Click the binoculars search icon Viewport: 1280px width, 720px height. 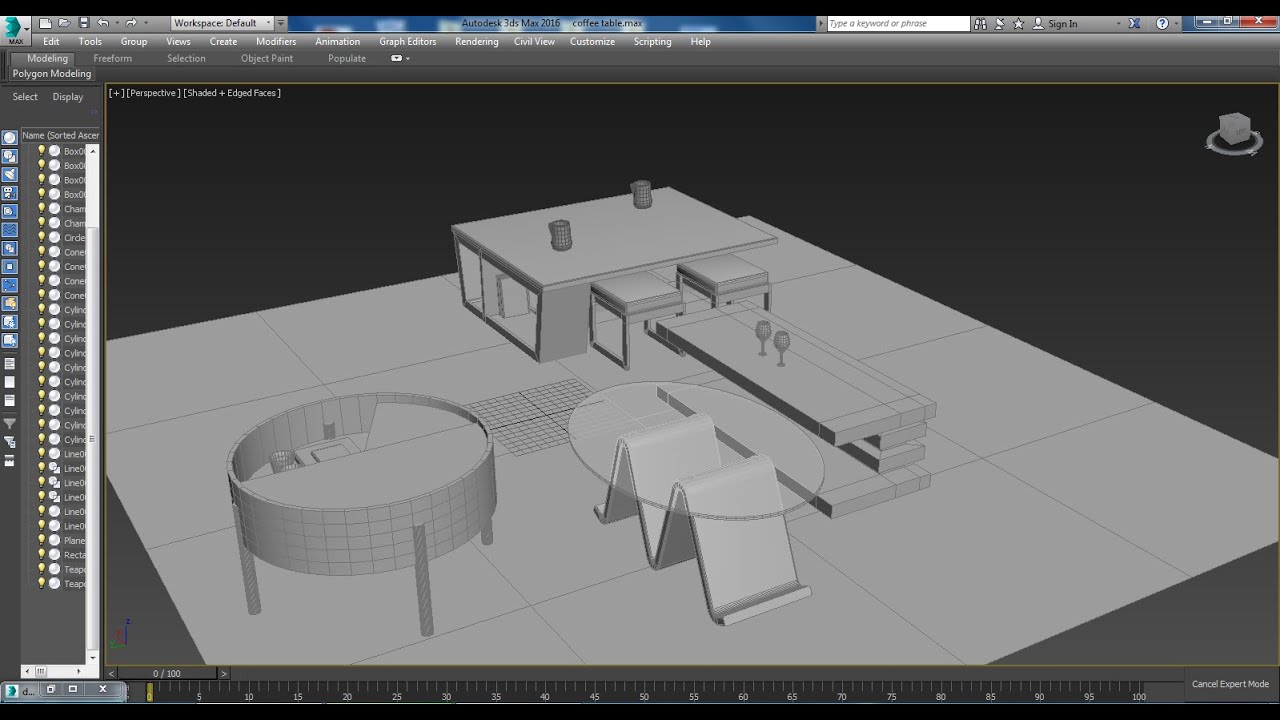pyautogui.click(x=980, y=23)
